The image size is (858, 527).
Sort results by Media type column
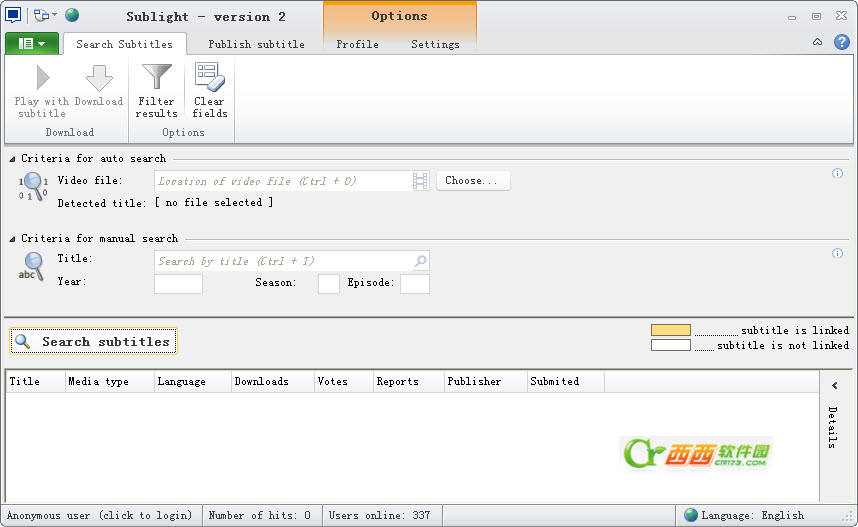tap(110, 381)
